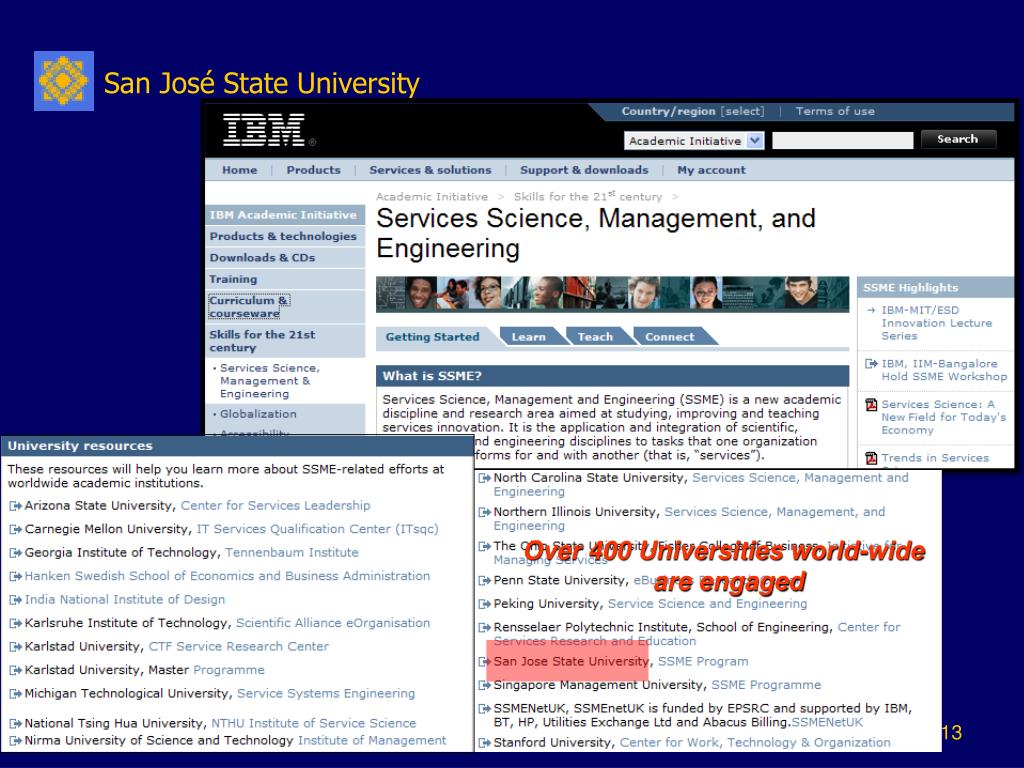Viewport: 1024px width, 768px height.
Task: Click link icon beside Rensselaer Polytechnic Institute
Action: tap(484, 628)
